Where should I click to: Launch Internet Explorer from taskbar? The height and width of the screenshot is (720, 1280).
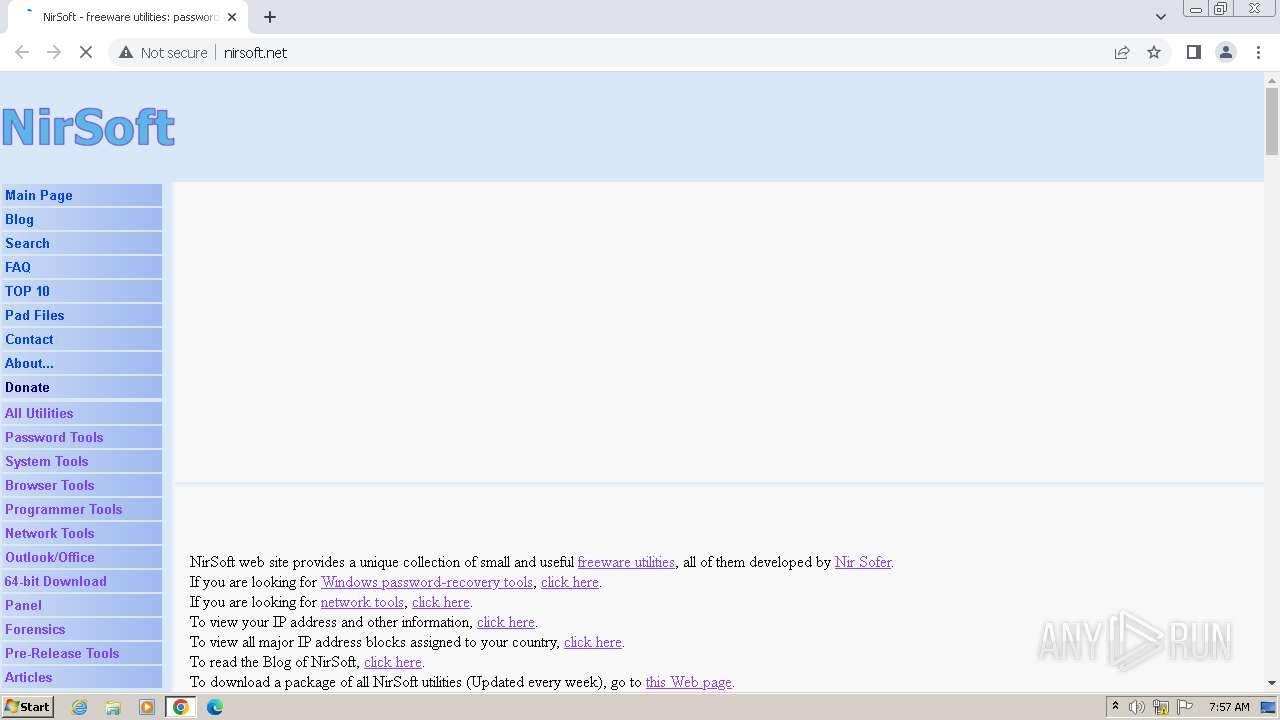pos(79,707)
